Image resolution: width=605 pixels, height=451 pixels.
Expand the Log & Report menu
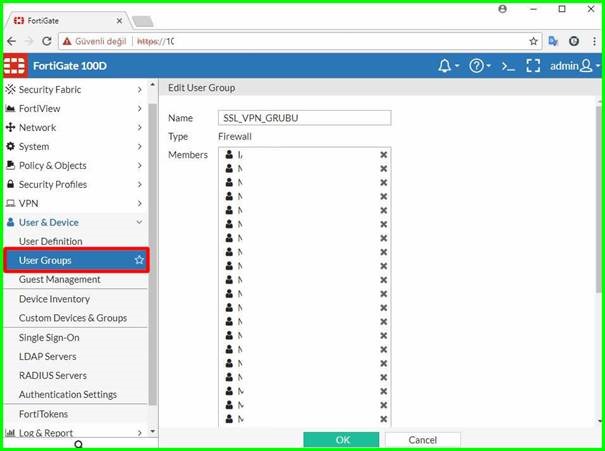point(75,433)
